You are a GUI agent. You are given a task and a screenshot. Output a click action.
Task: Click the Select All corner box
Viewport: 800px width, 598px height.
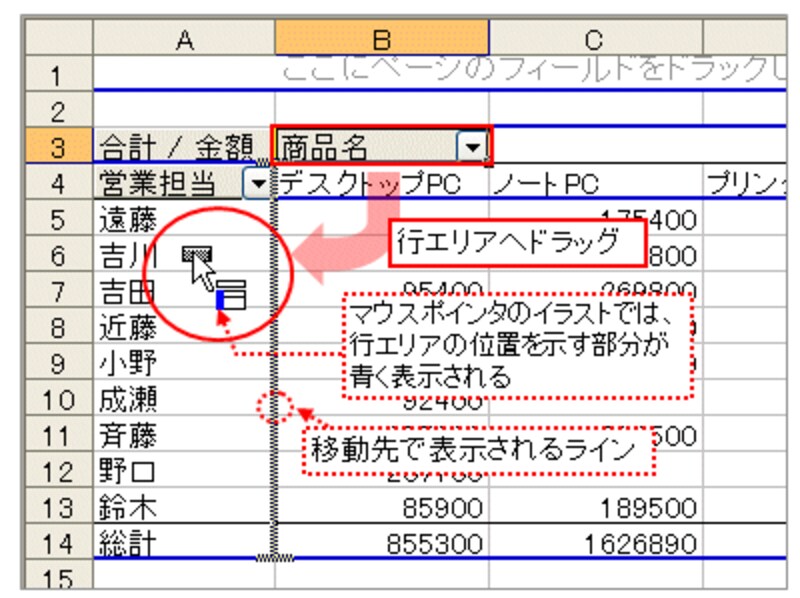click(58, 40)
